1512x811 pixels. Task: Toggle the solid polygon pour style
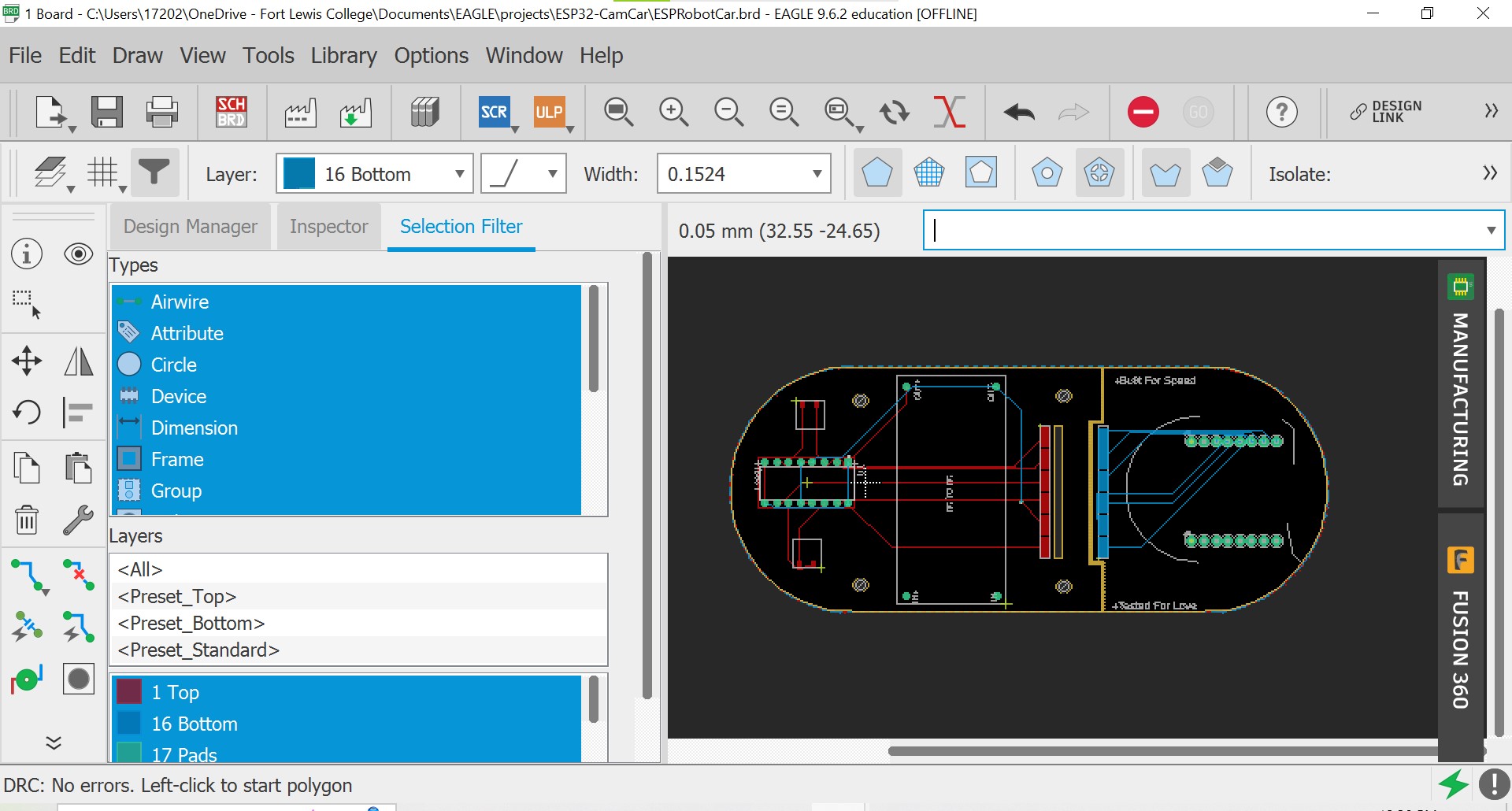[x=876, y=172]
